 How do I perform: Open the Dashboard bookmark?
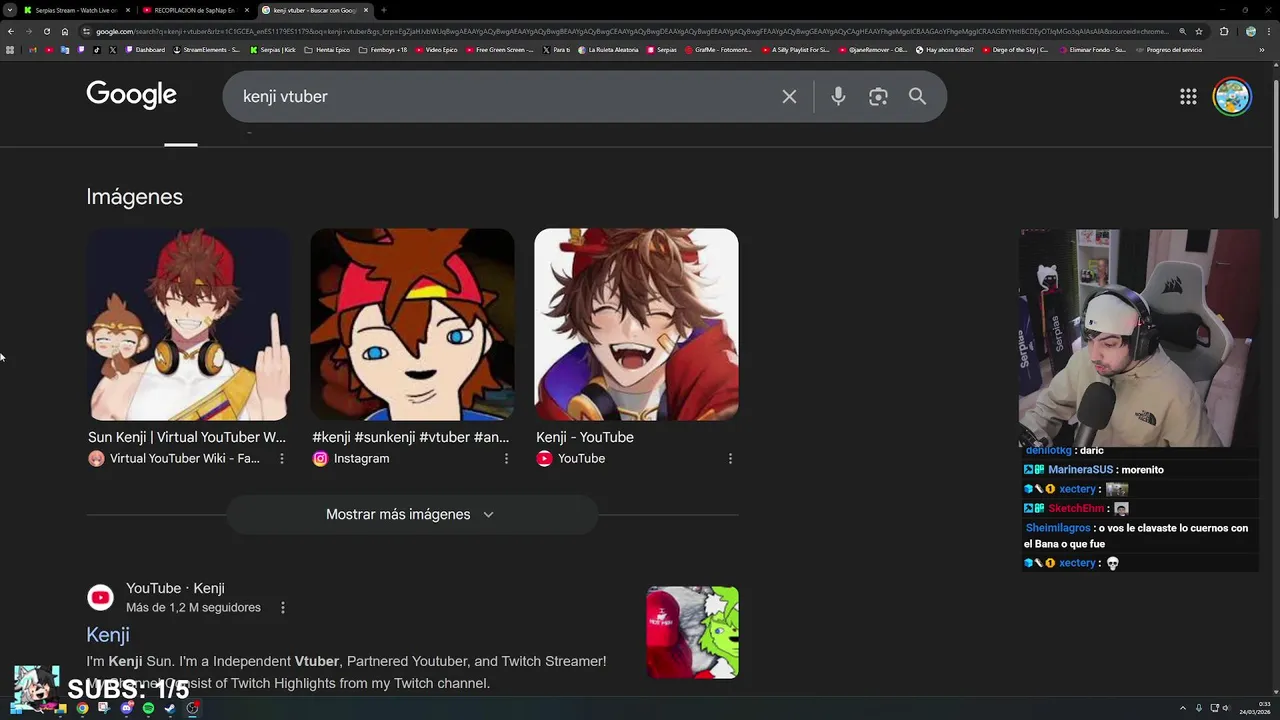pyautogui.click(x=145, y=49)
